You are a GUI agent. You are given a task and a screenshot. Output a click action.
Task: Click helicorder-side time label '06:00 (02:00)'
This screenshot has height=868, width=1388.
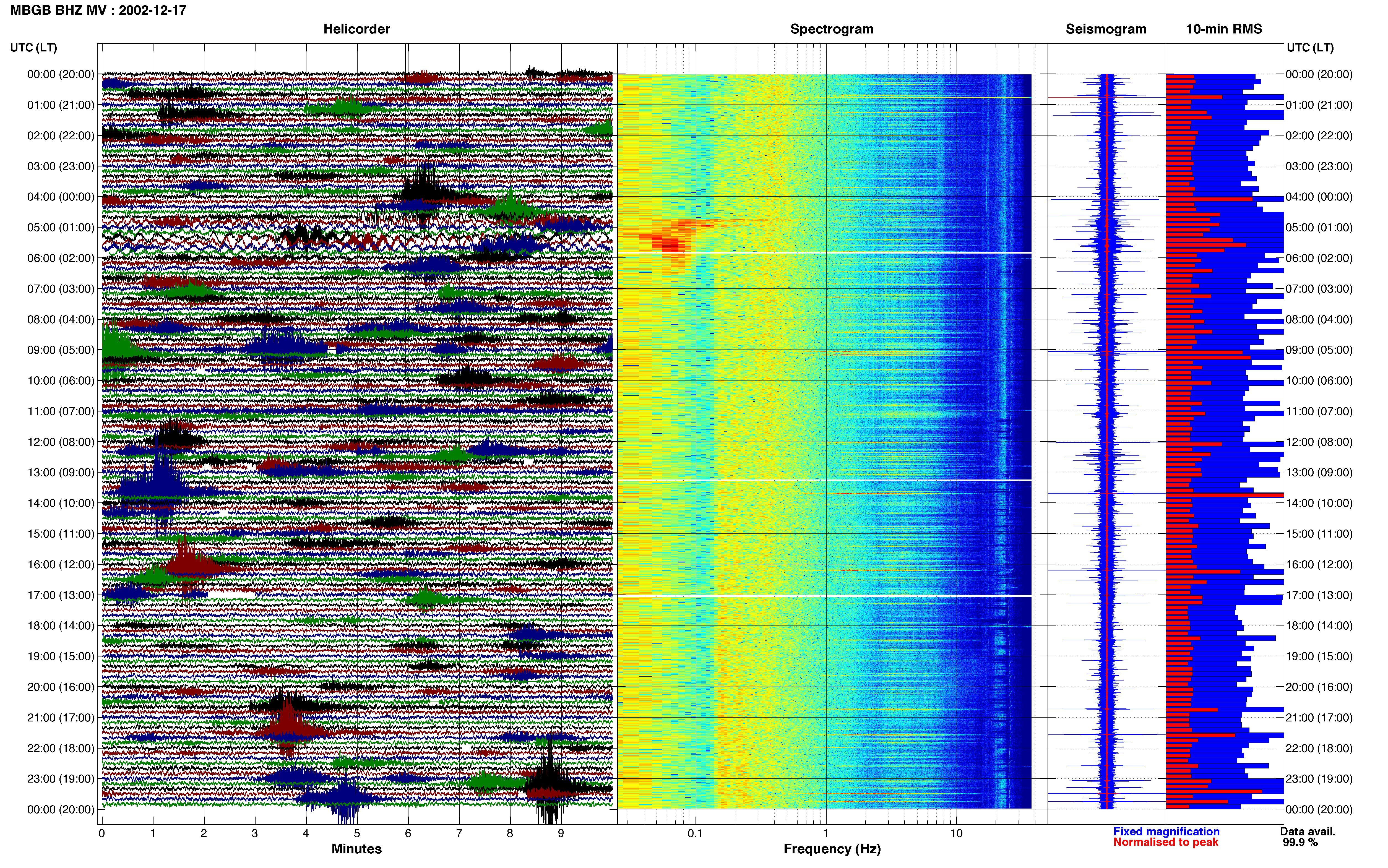pos(61,258)
